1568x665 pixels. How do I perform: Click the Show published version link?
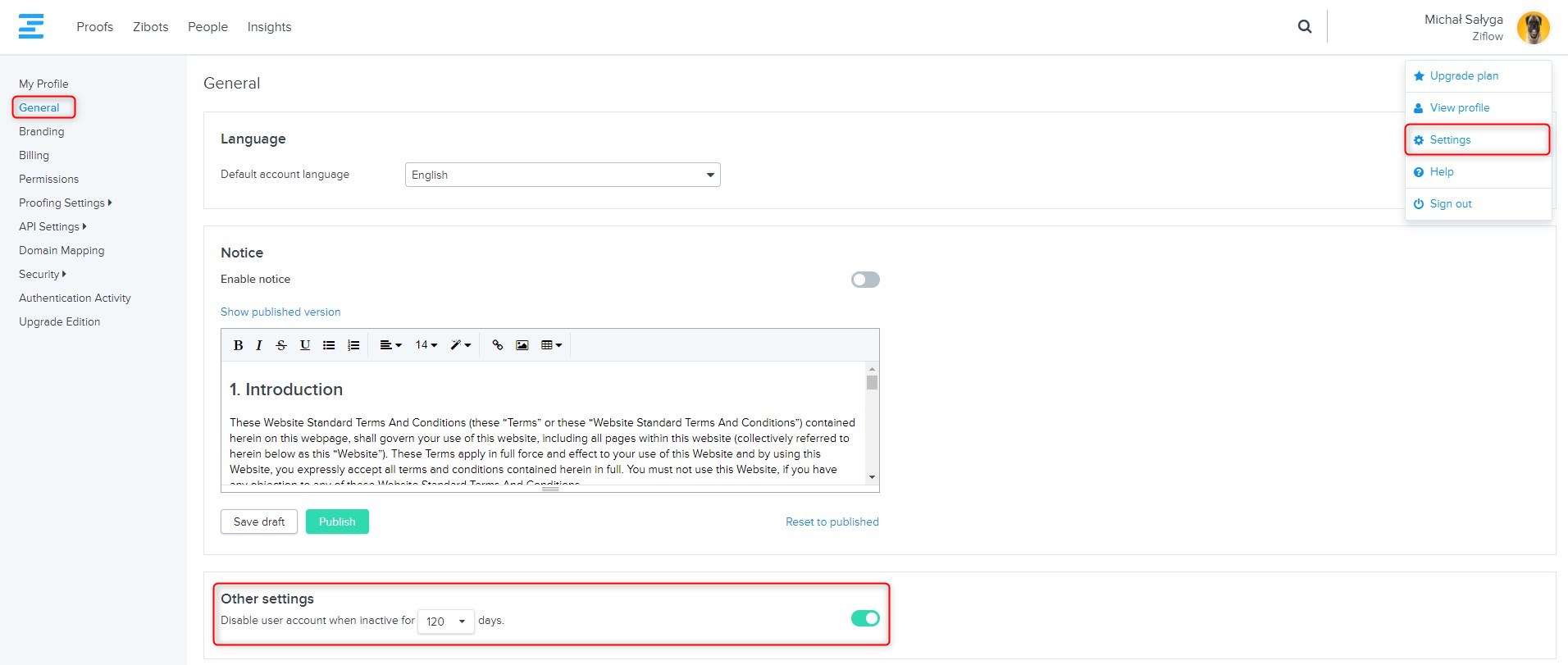(280, 312)
